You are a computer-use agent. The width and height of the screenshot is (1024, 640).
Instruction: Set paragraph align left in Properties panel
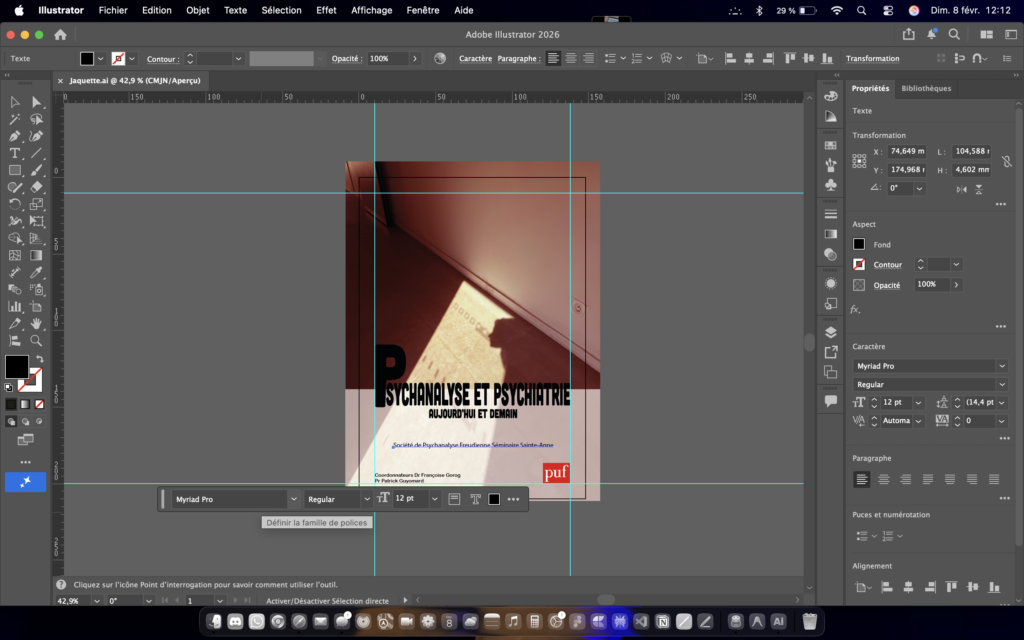pyautogui.click(x=861, y=479)
